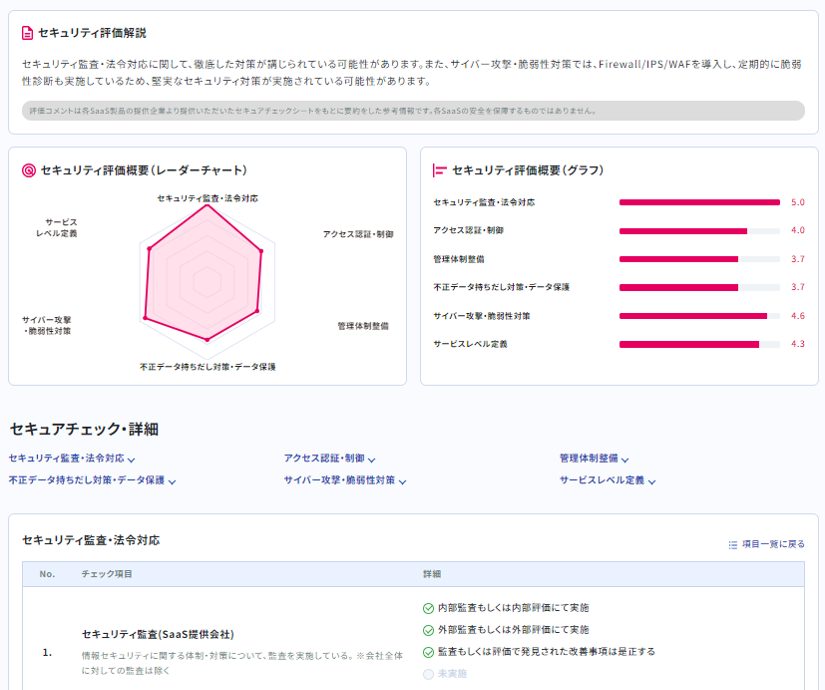The image size is (825, 690).
Task: Select チェック項目 column header
Action: [x=107, y=574]
